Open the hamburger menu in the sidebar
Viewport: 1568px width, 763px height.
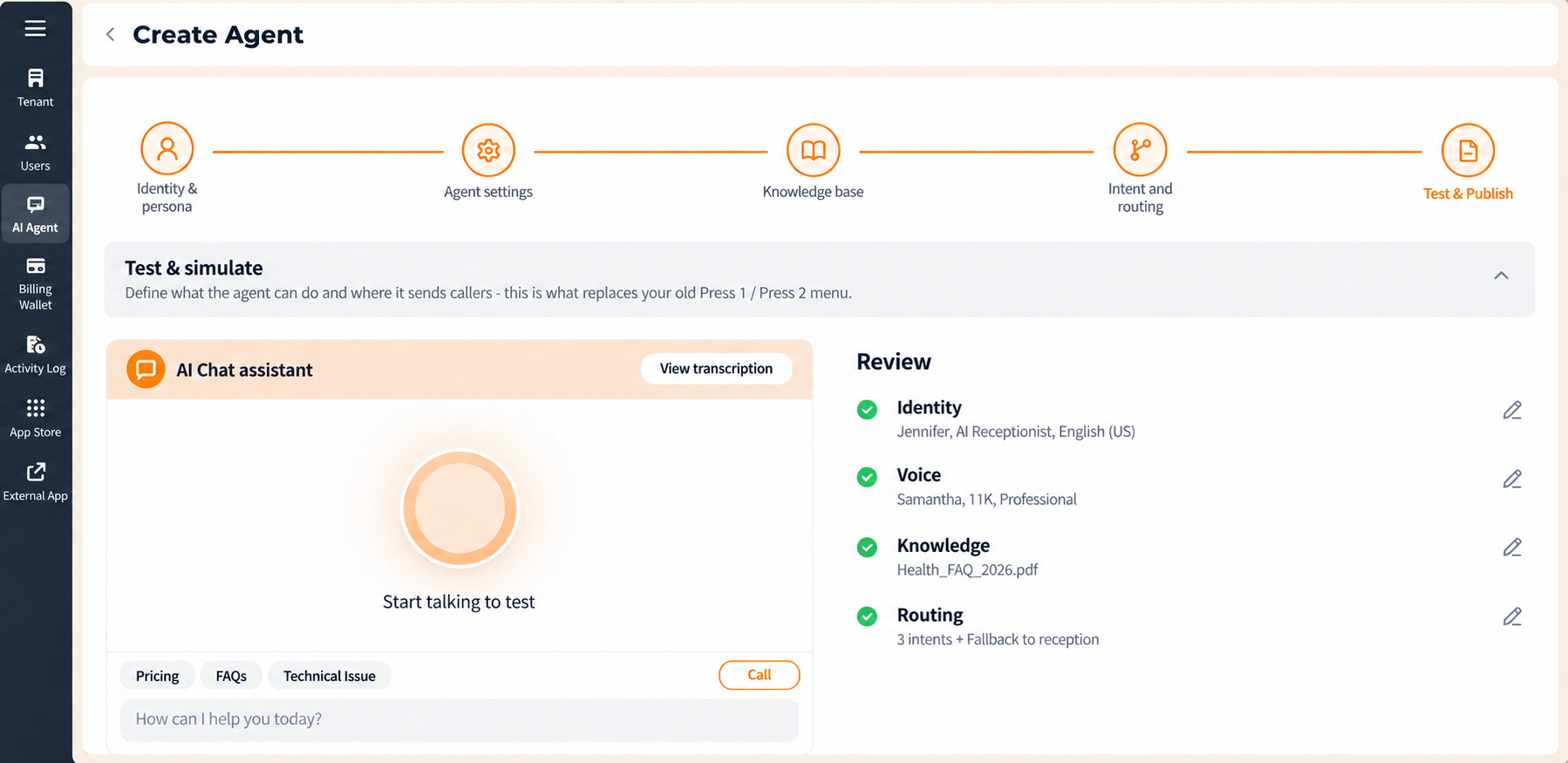[x=36, y=29]
